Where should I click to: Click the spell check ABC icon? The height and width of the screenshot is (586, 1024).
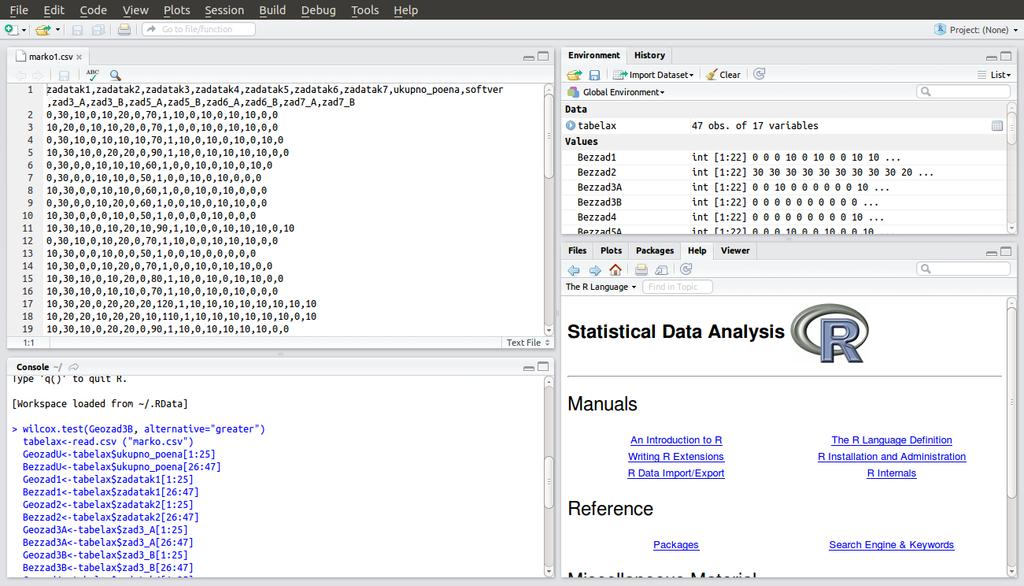pos(93,75)
